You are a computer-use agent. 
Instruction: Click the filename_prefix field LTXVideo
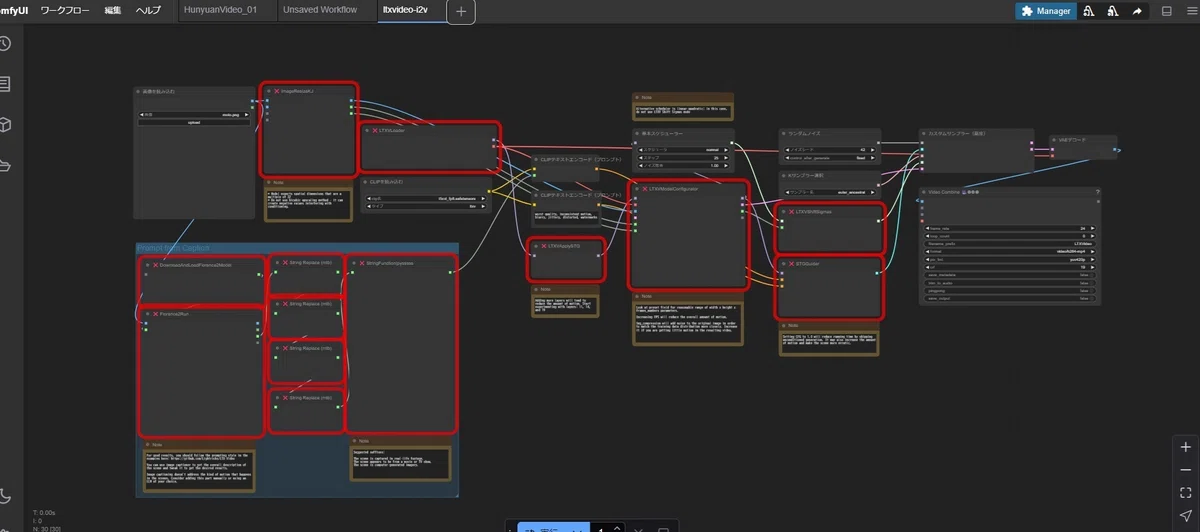(1011, 244)
